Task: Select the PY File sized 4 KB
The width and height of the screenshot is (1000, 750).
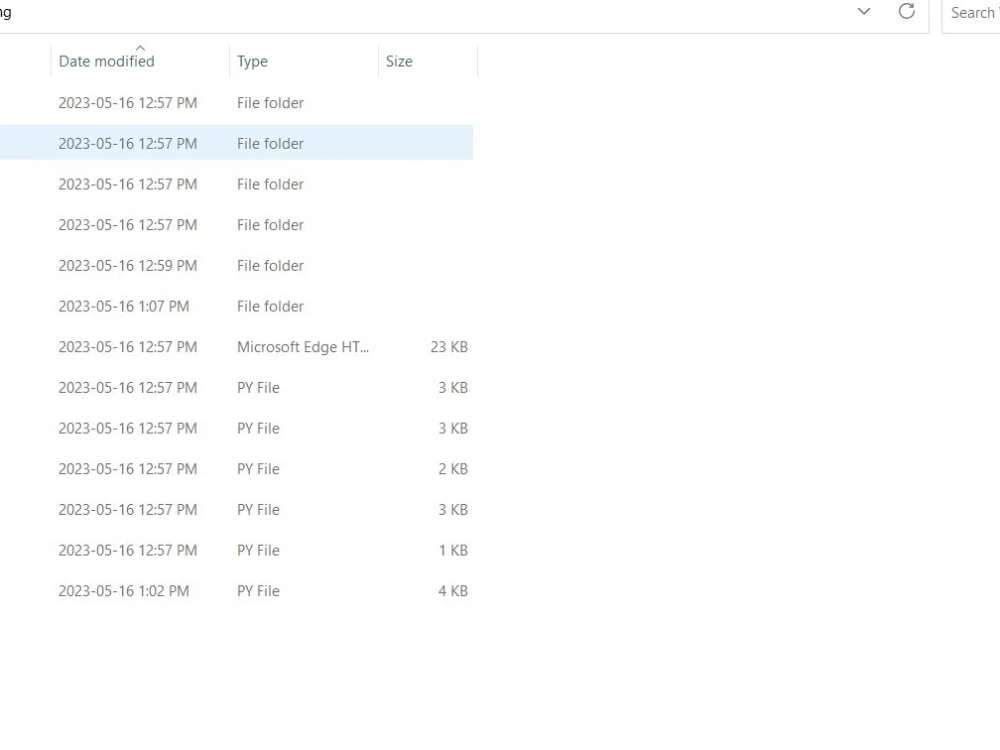Action: click(x=237, y=591)
